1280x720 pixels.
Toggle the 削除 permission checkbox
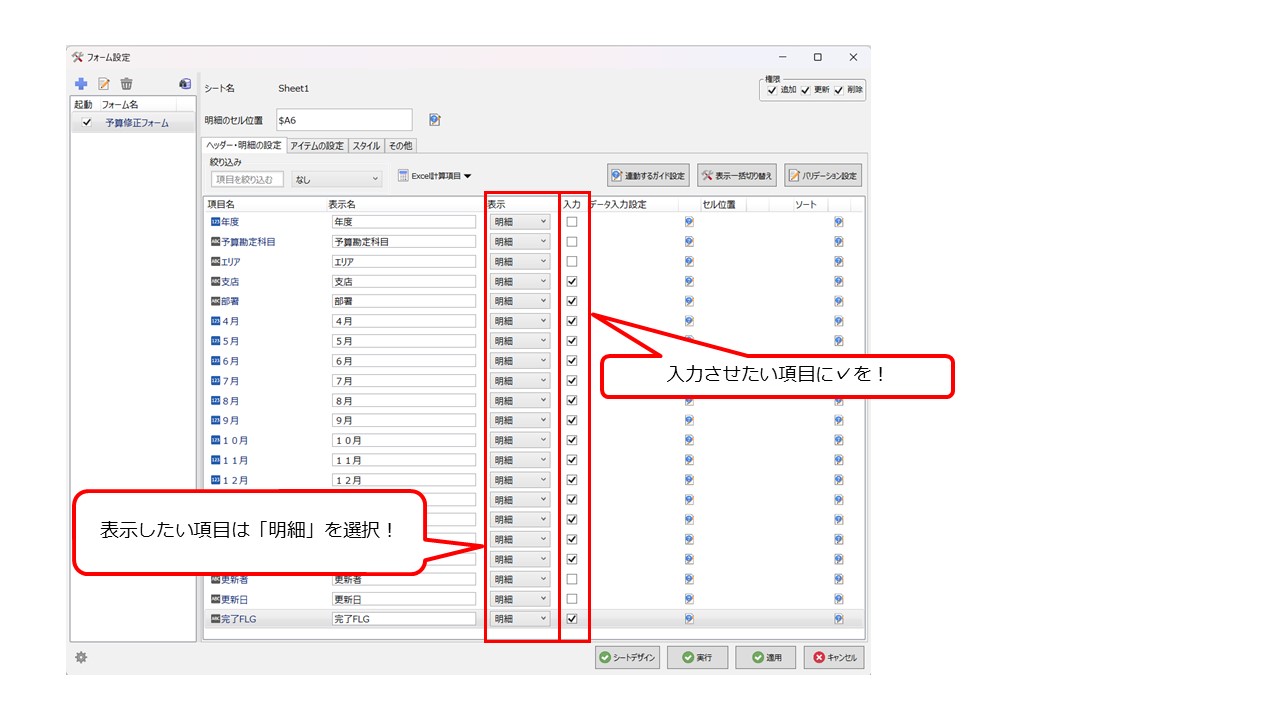click(x=839, y=90)
